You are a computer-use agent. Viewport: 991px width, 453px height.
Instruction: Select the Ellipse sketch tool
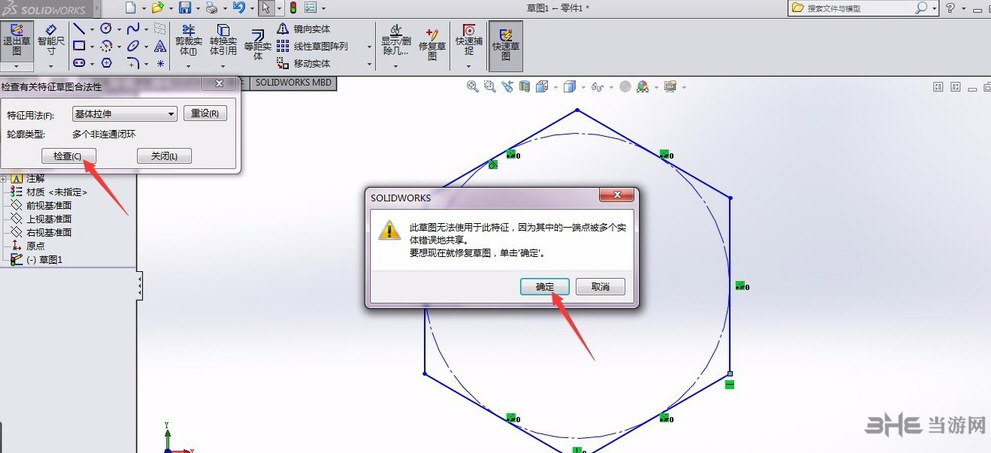[x=133, y=46]
